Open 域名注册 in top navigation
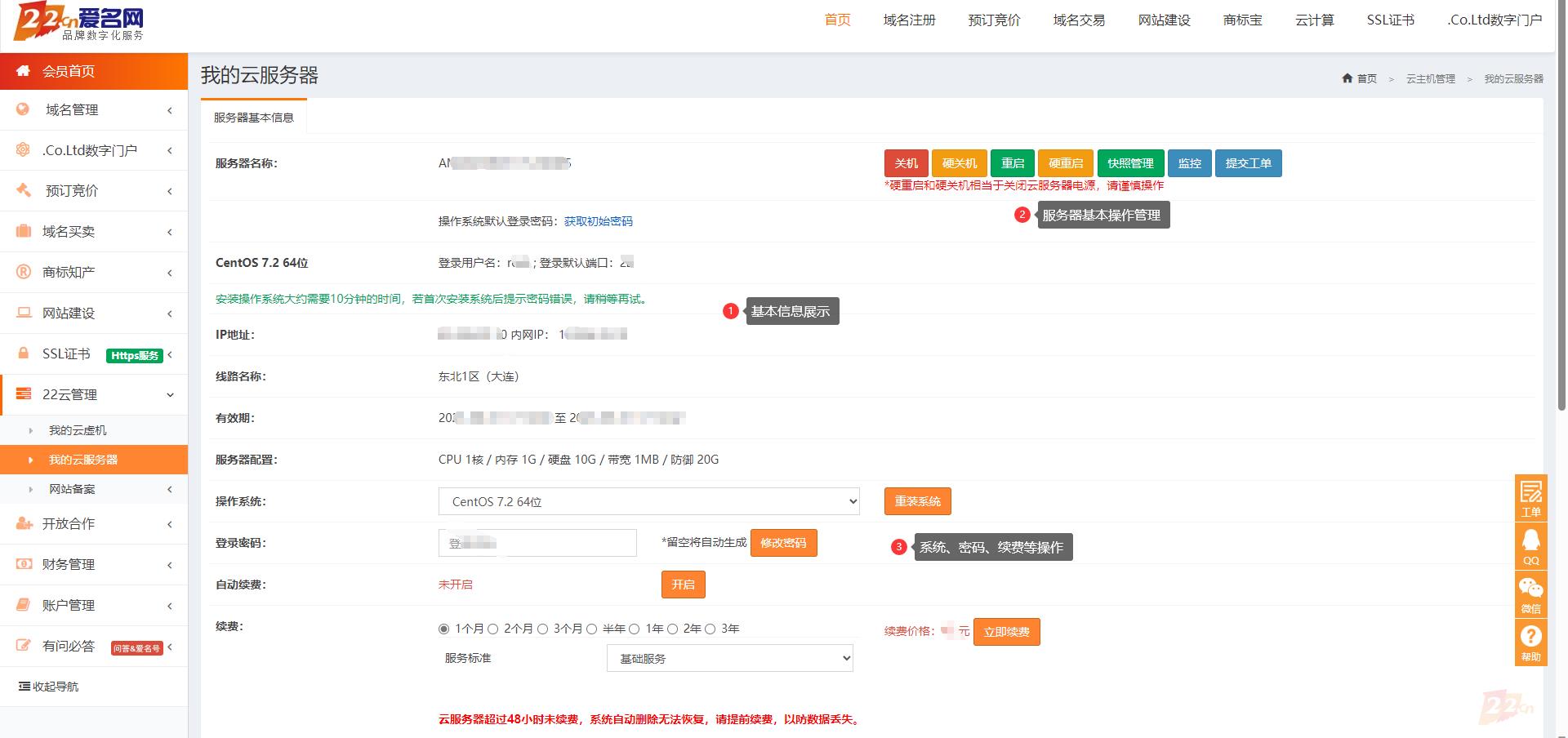1568x738 pixels. (910, 20)
